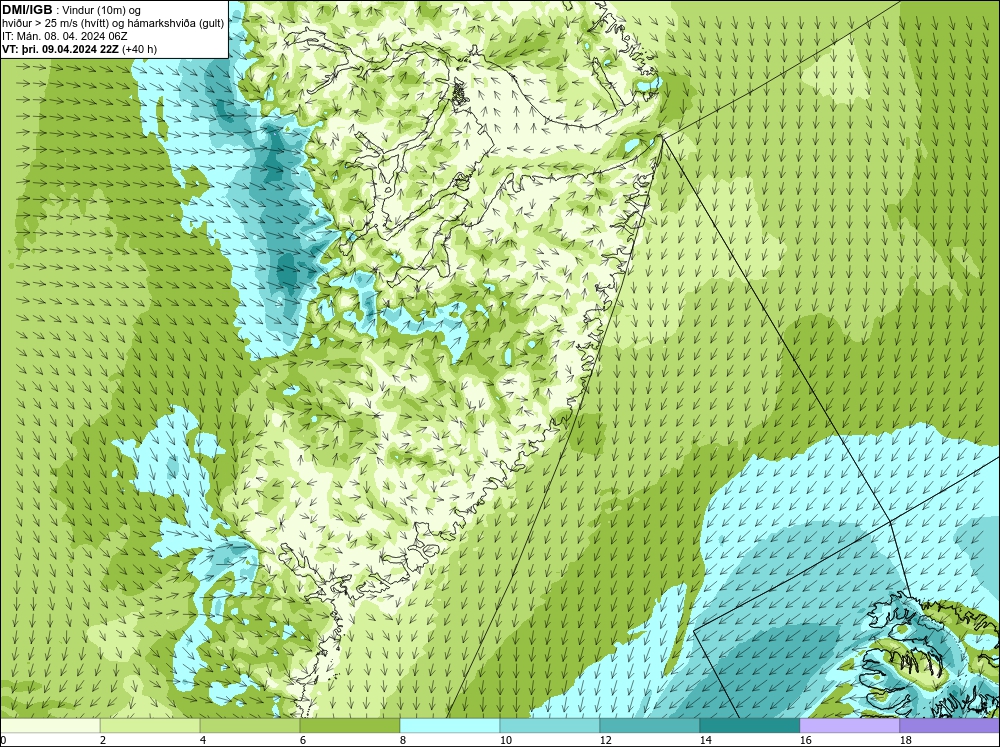Click the light purple 16–18 m/s legend swatch

(x=849, y=725)
